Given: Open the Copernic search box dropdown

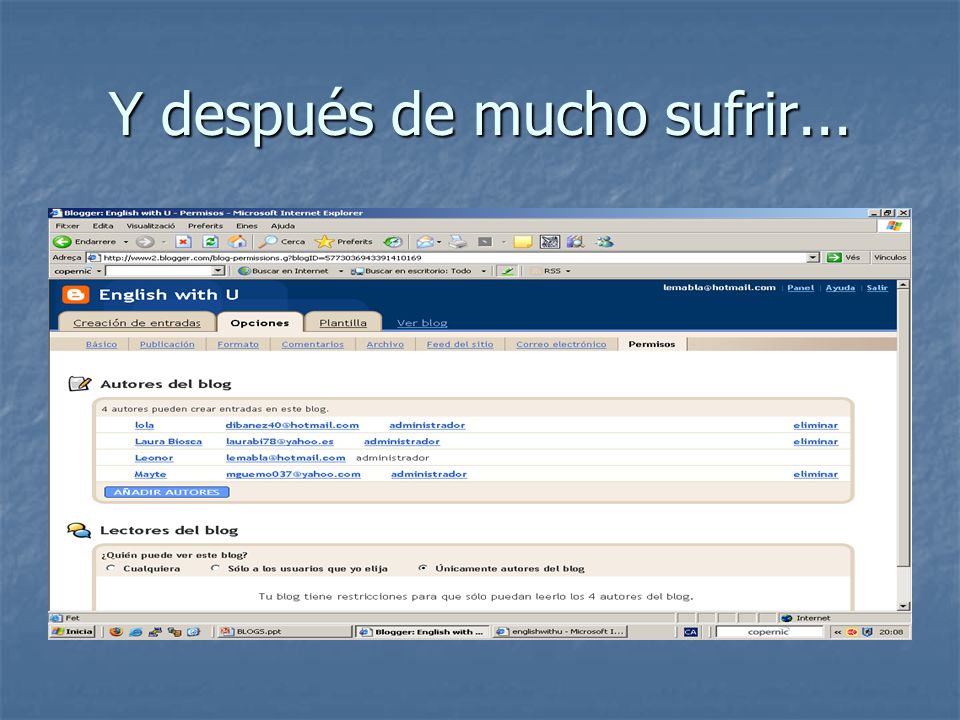Looking at the screenshot, I should point(218,271).
